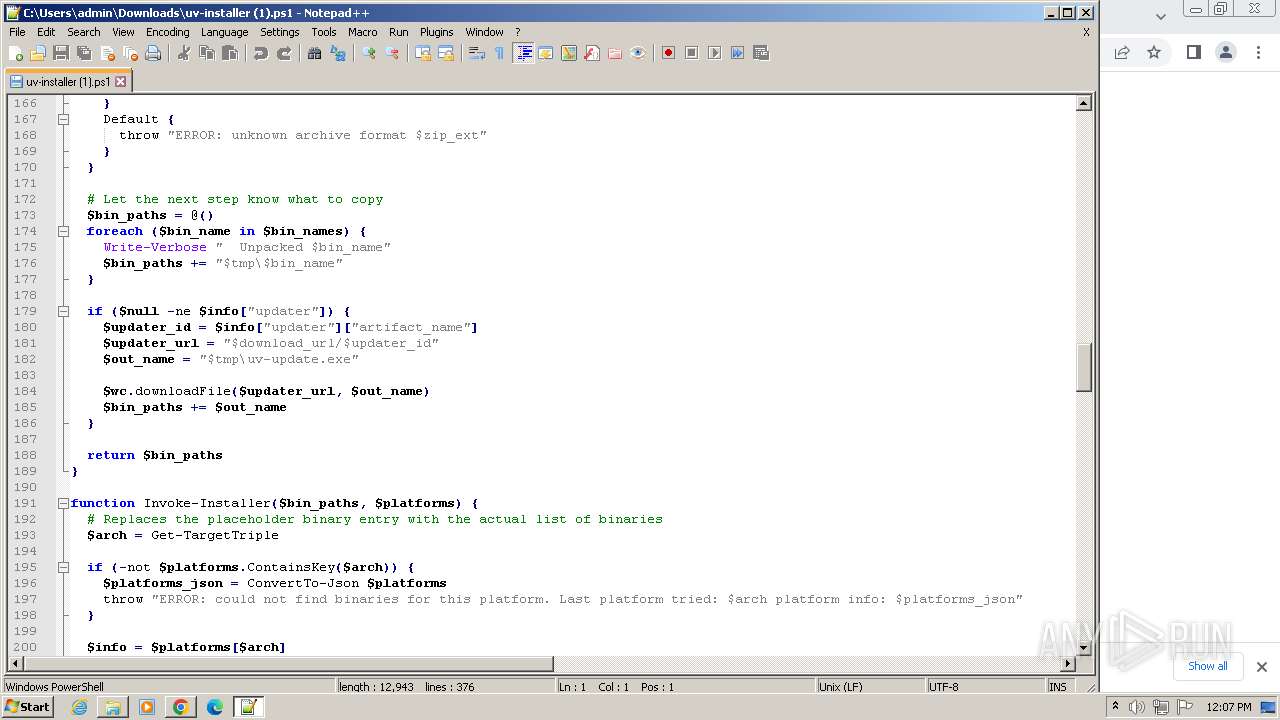The height and width of the screenshot is (720, 1280).
Task: Toggle INS insert mode in status bar
Action: 1057,687
